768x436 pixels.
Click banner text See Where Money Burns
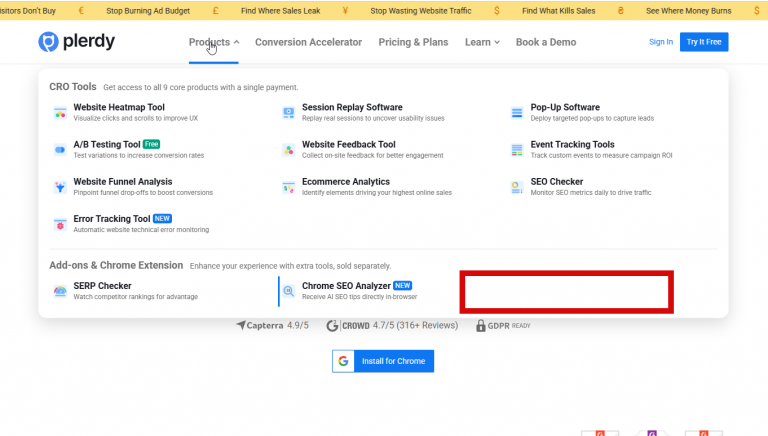tap(689, 11)
